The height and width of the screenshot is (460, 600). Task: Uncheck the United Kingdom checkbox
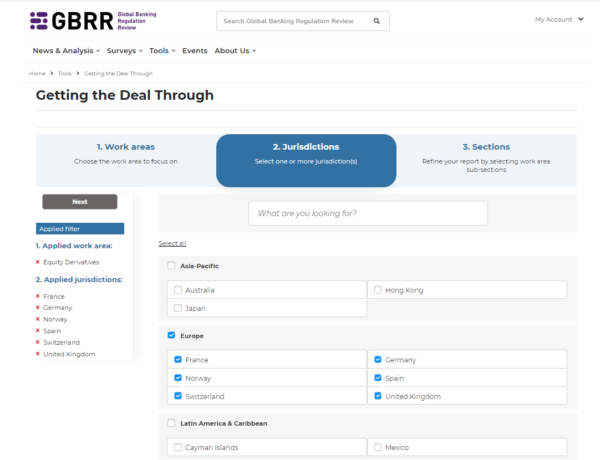click(x=378, y=396)
